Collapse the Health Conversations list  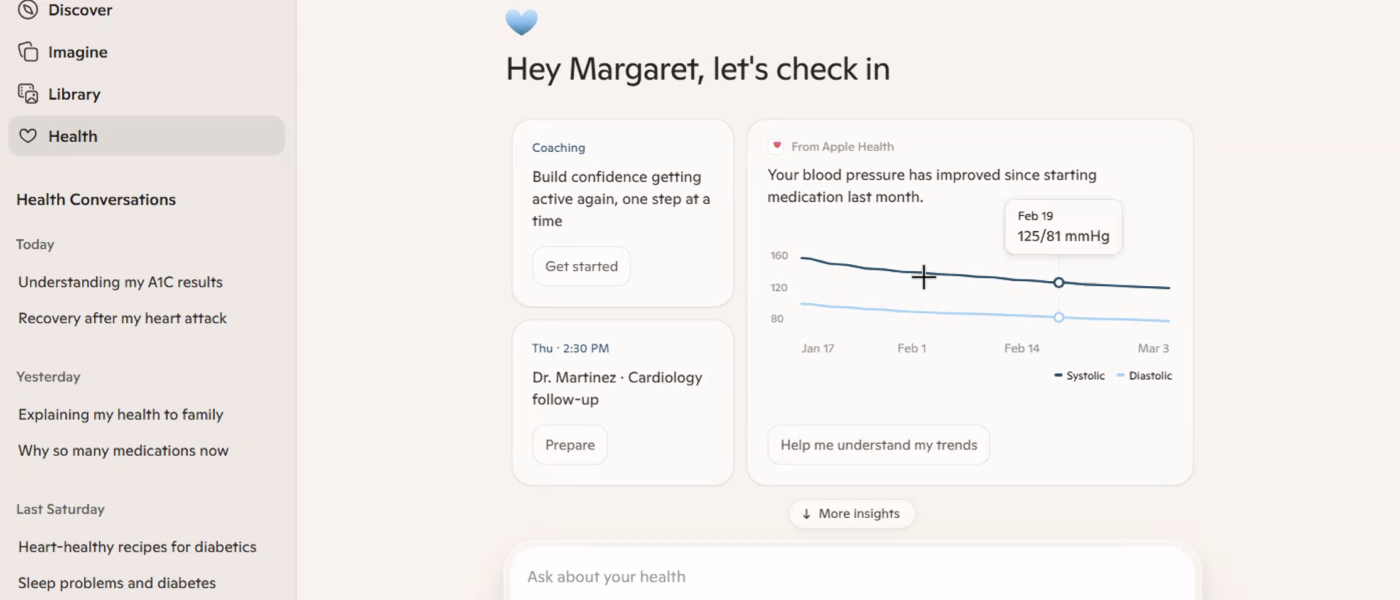(95, 199)
